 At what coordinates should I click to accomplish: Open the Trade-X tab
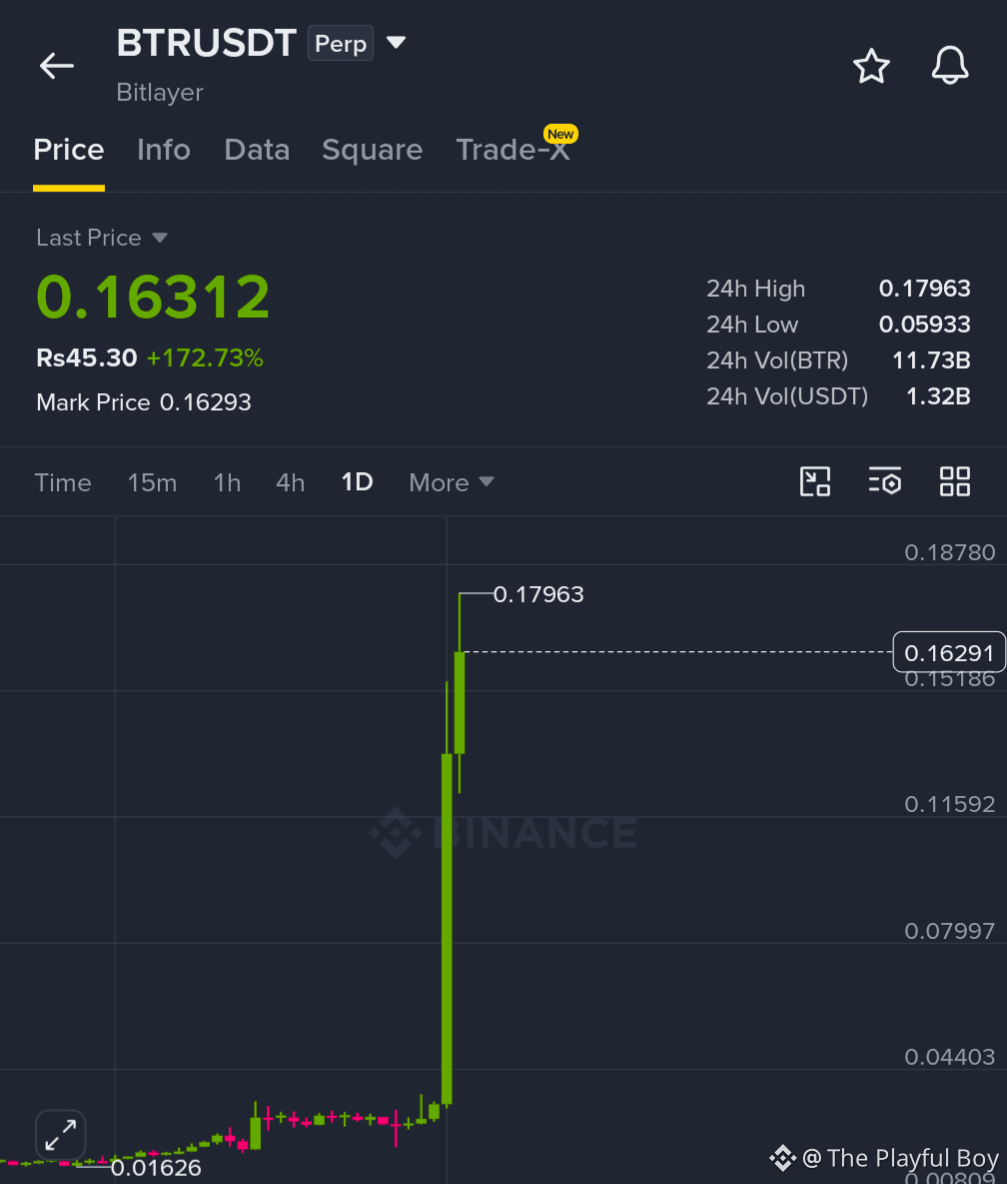[513, 150]
